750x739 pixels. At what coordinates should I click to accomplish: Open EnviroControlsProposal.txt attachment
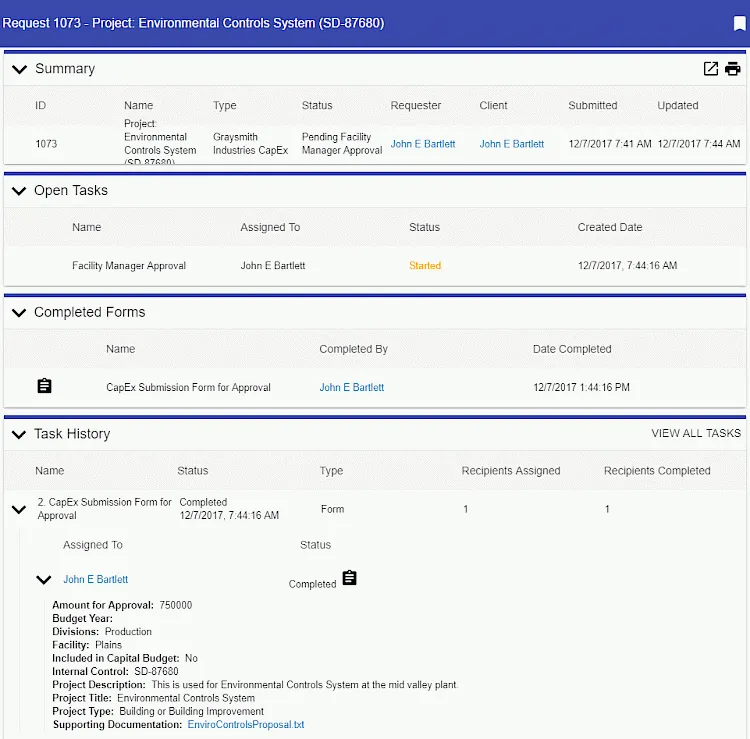(x=245, y=724)
